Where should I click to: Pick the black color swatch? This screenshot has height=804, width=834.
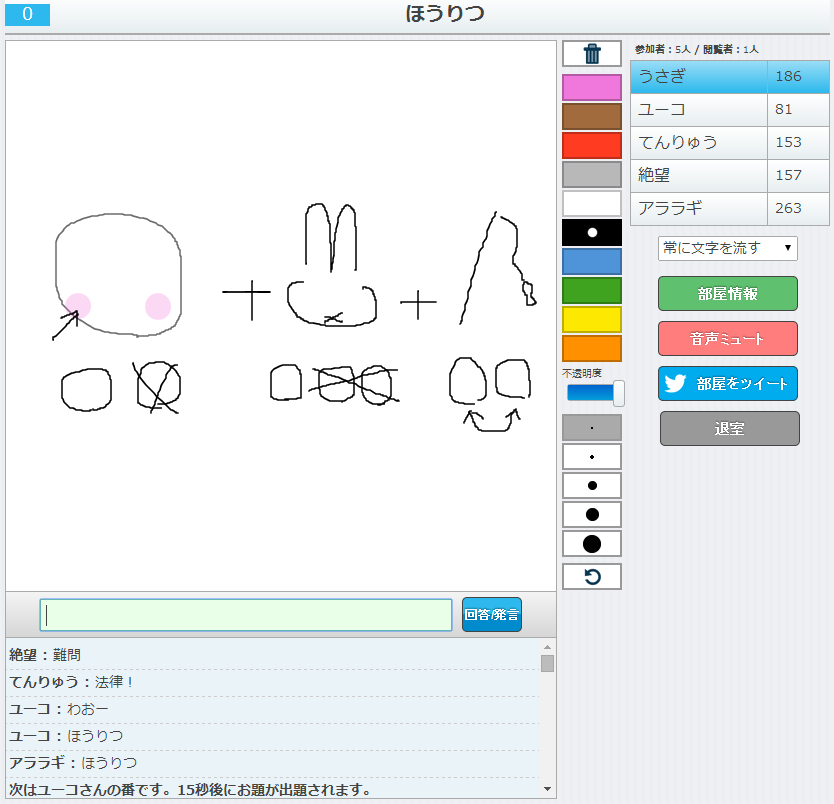pyautogui.click(x=591, y=232)
